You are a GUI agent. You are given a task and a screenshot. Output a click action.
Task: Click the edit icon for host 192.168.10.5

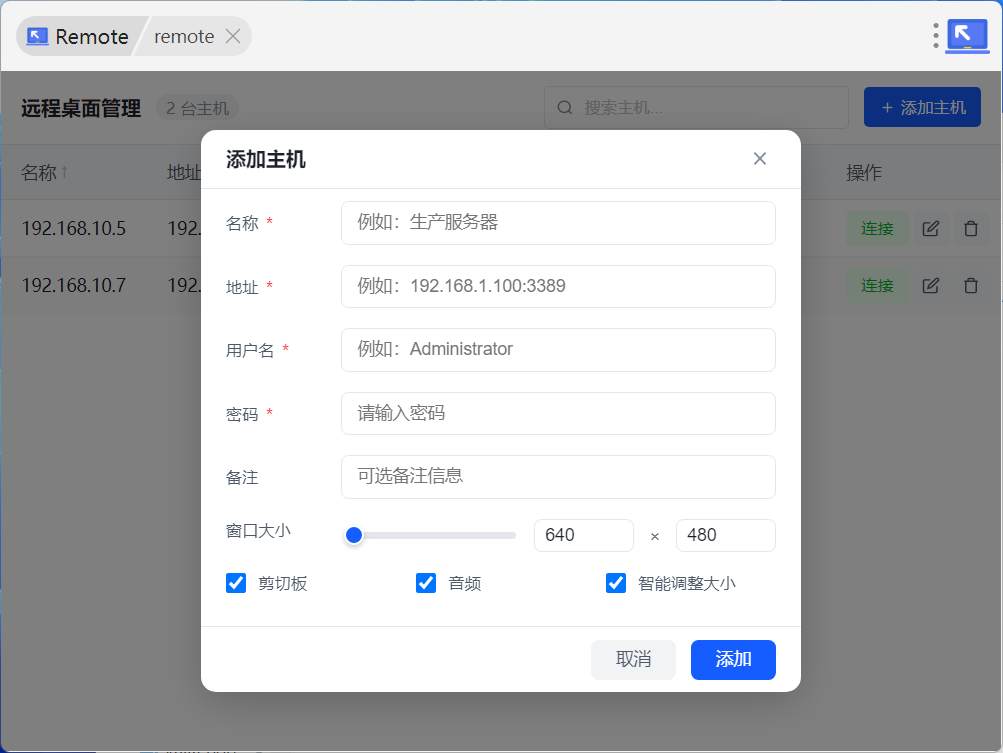(930, 229)
